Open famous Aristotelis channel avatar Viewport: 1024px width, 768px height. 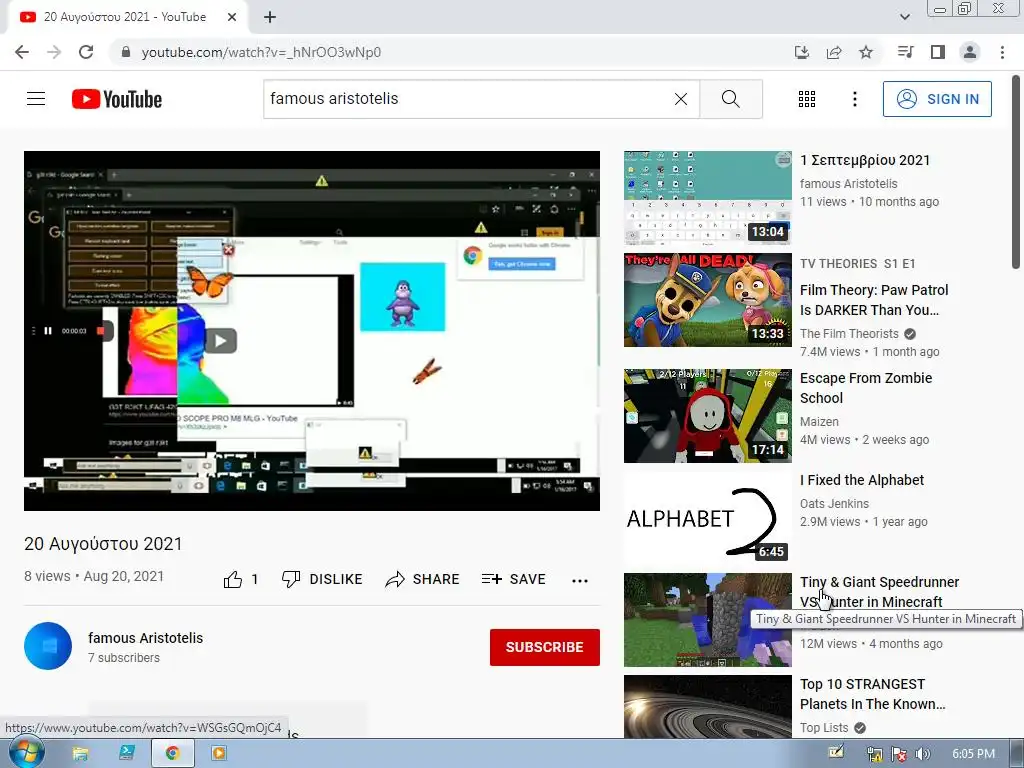coord(48,646)
